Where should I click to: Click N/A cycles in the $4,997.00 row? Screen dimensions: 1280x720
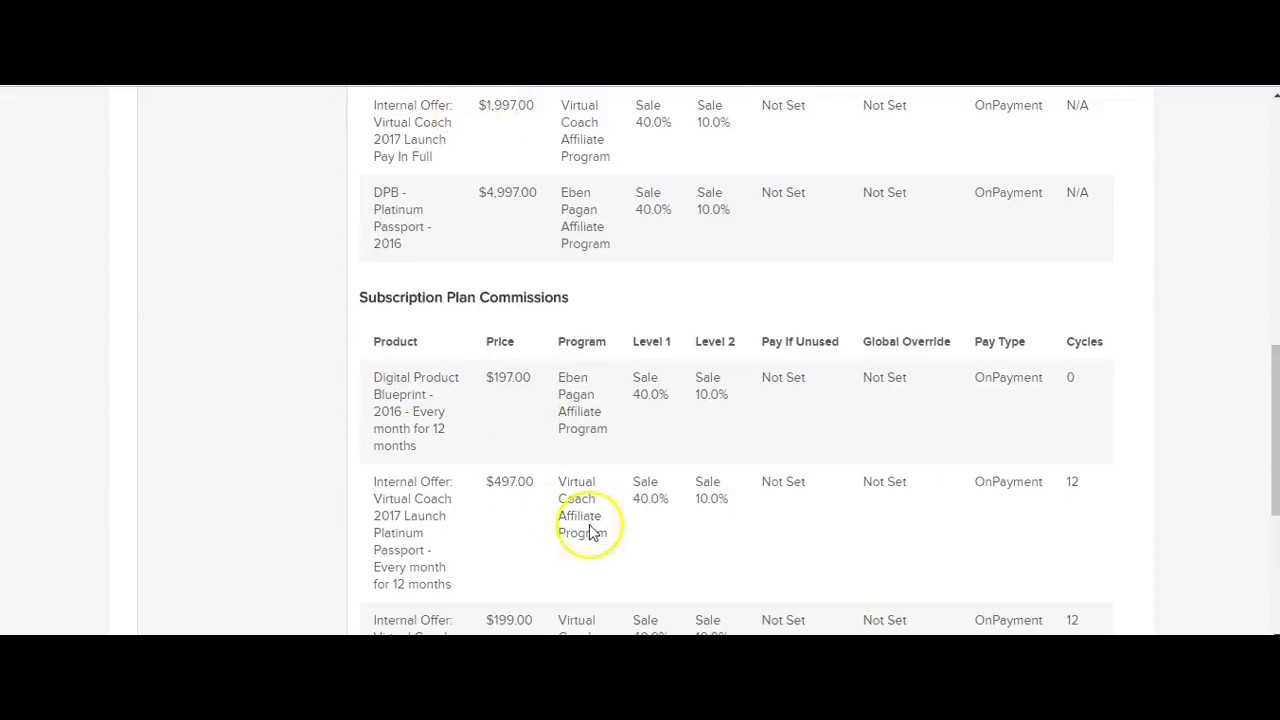(1077, 192)
